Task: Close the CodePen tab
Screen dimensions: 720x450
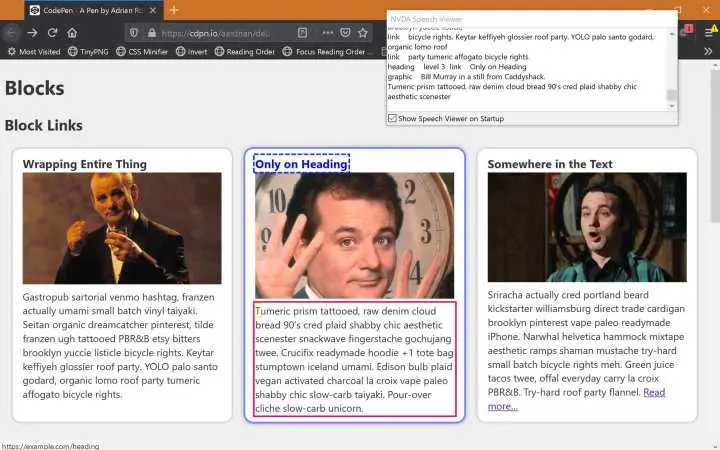Action: (153, 10)
